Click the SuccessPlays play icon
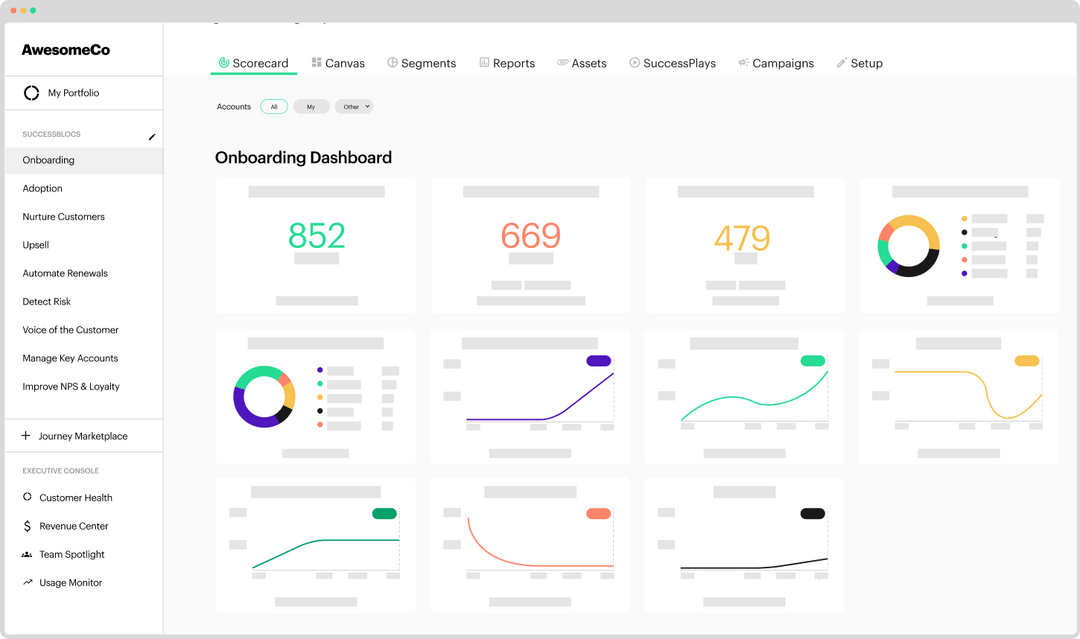 [x=633, y=62]
